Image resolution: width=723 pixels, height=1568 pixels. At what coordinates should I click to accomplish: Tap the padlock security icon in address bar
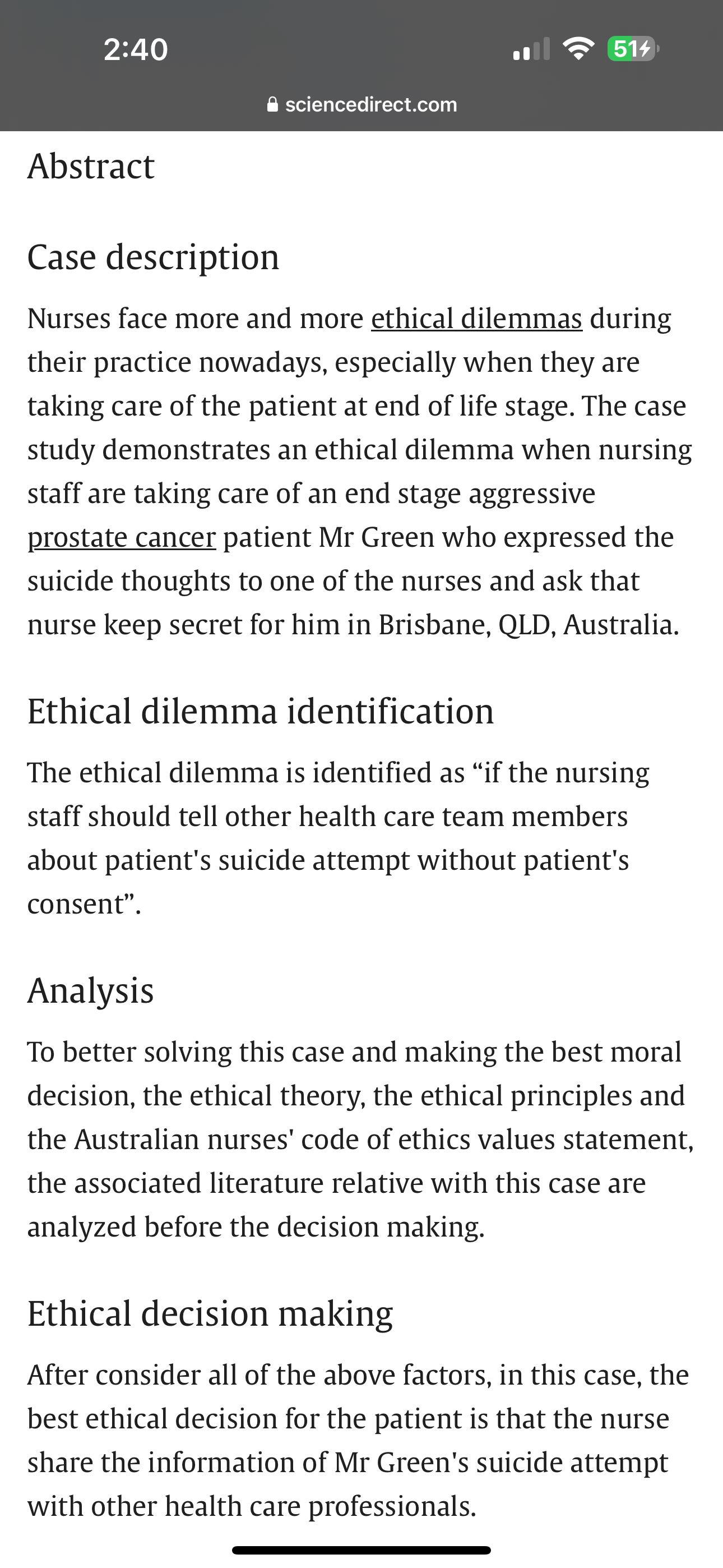[x=274, y=104]
